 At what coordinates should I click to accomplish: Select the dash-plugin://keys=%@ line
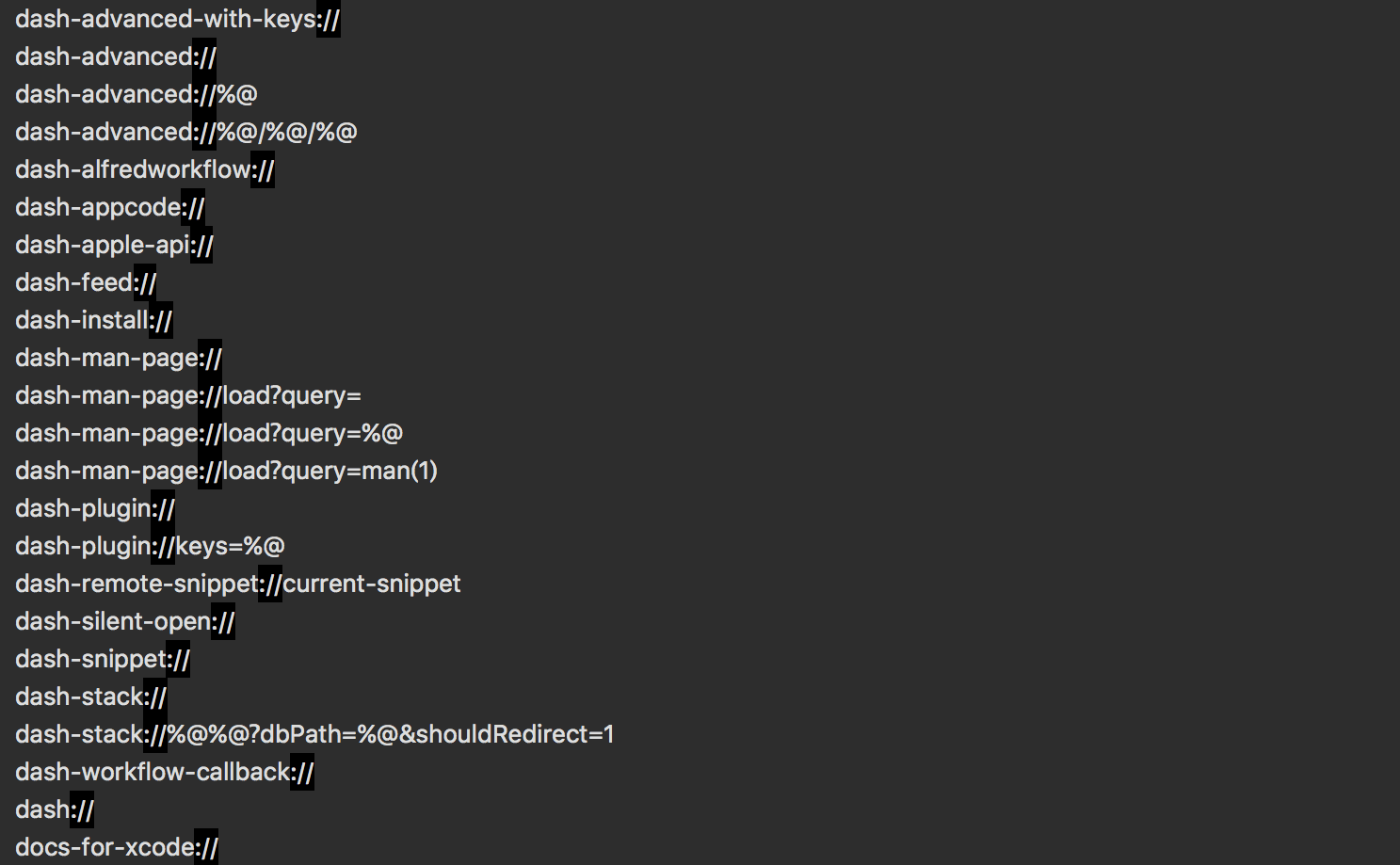tap(150, 546)
